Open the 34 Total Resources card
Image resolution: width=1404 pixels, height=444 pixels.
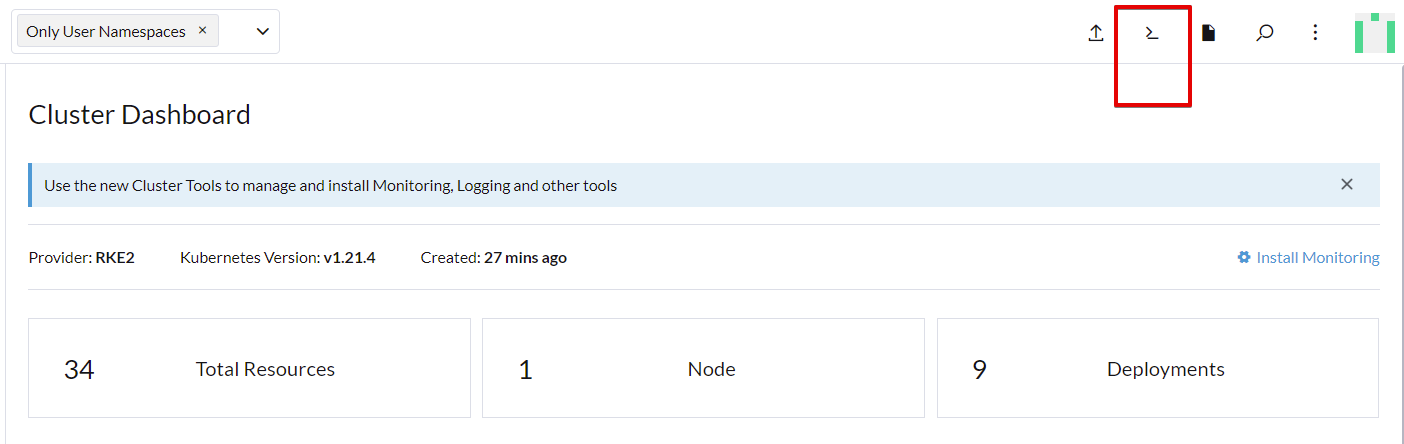tap(249, 368)
